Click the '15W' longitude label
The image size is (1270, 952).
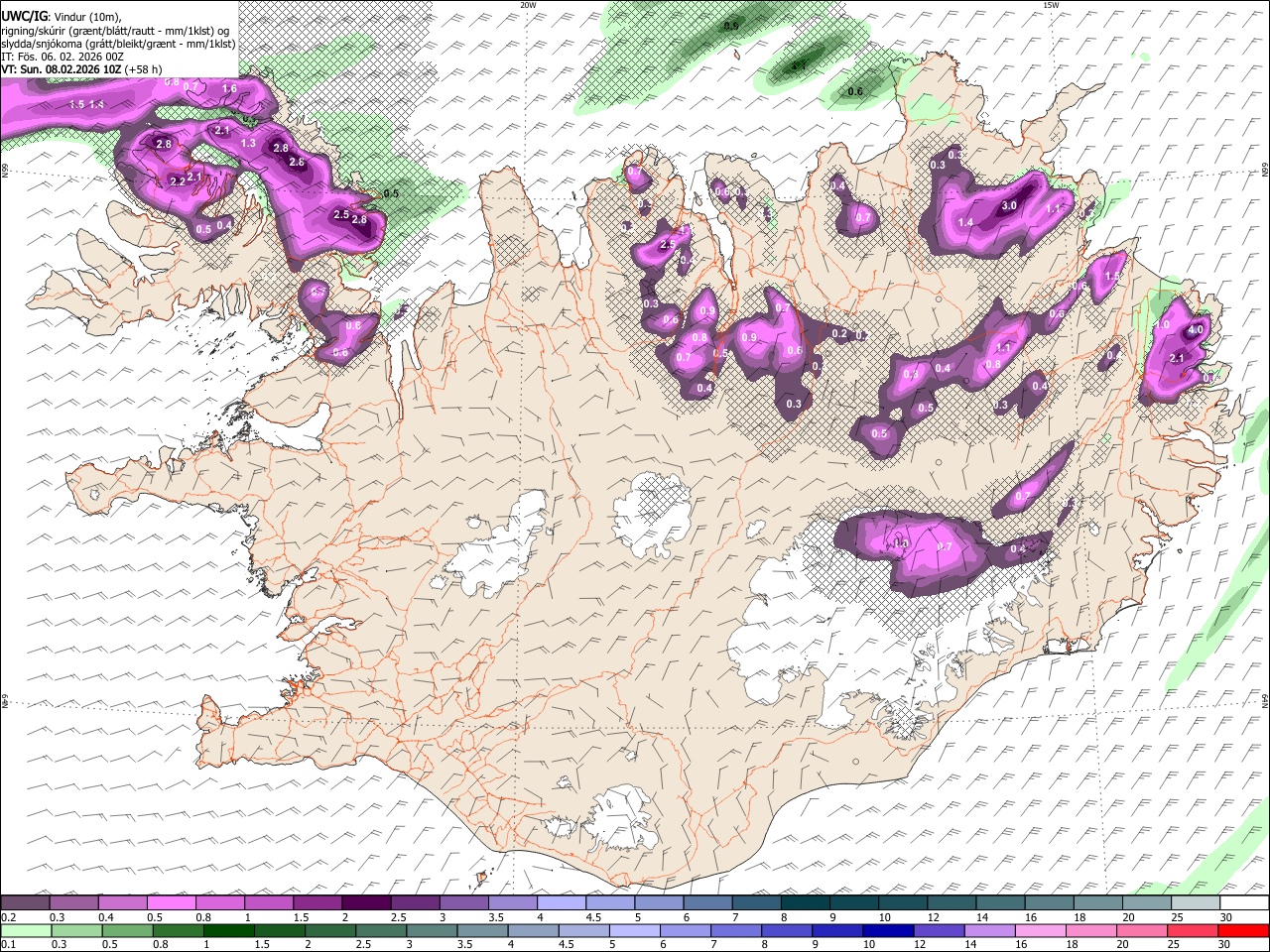pyautogui.click(x=1050, y=5)
